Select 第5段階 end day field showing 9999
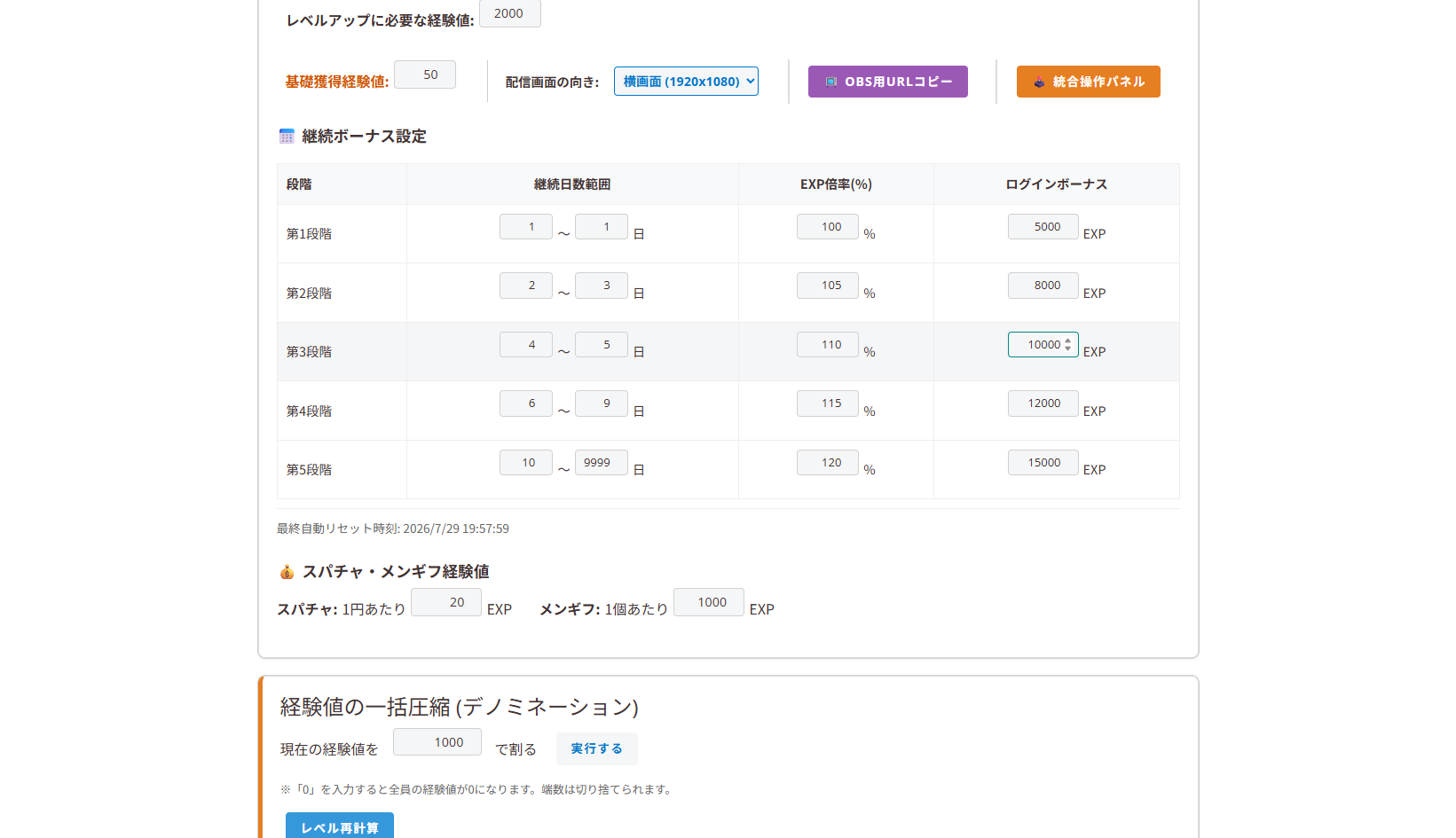Image resolution: width=1456 pixels, height=838 pixels. pos(602,462)
